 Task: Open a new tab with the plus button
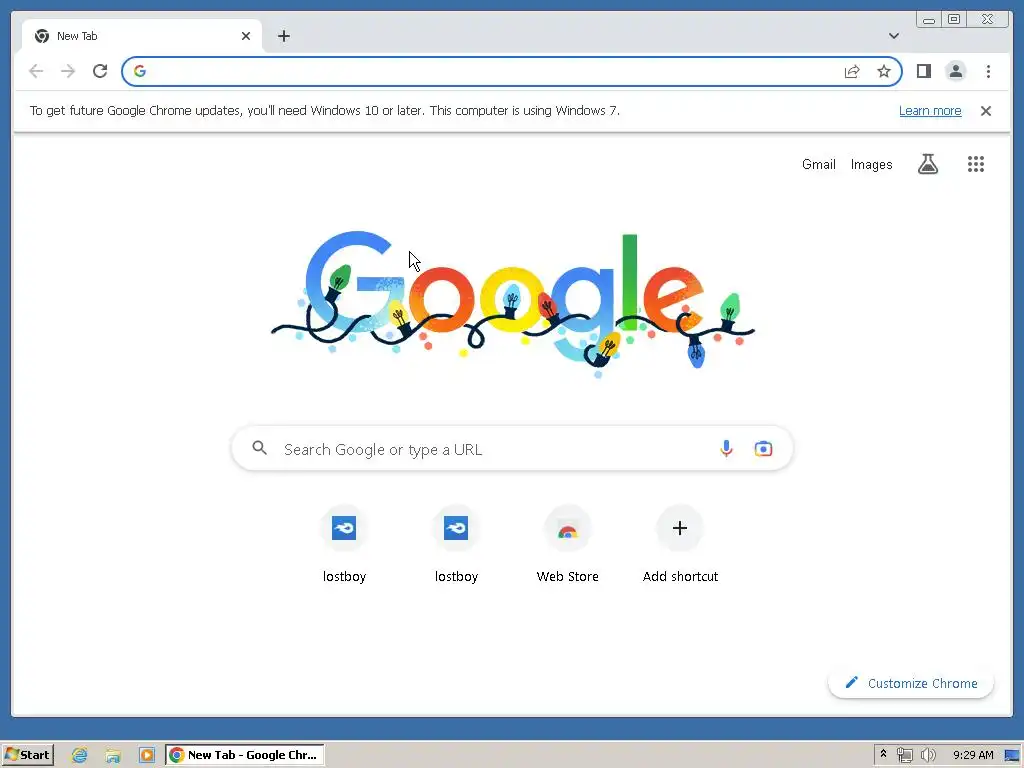point(283,36)
